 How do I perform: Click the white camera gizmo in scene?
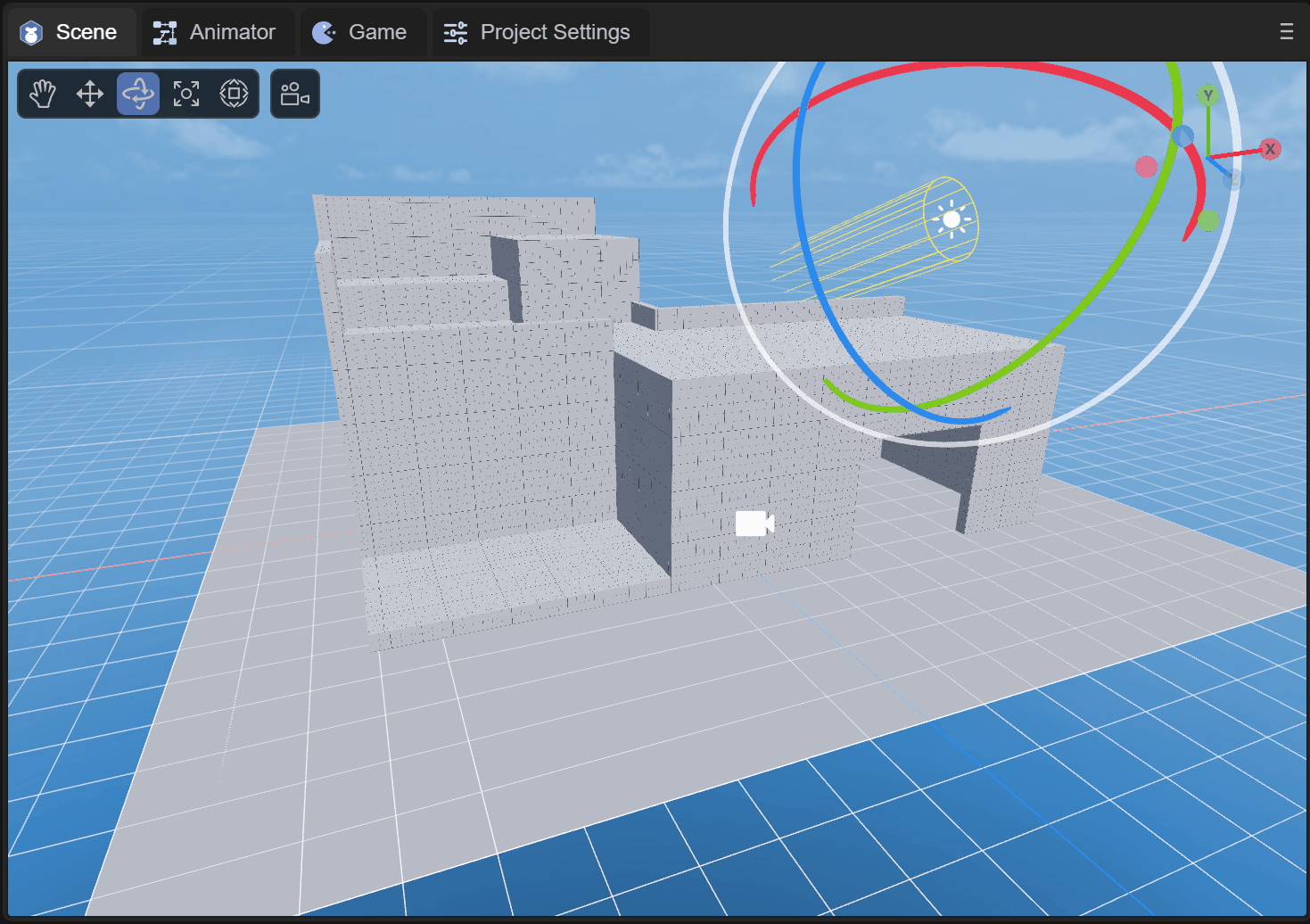click(754, 524)
